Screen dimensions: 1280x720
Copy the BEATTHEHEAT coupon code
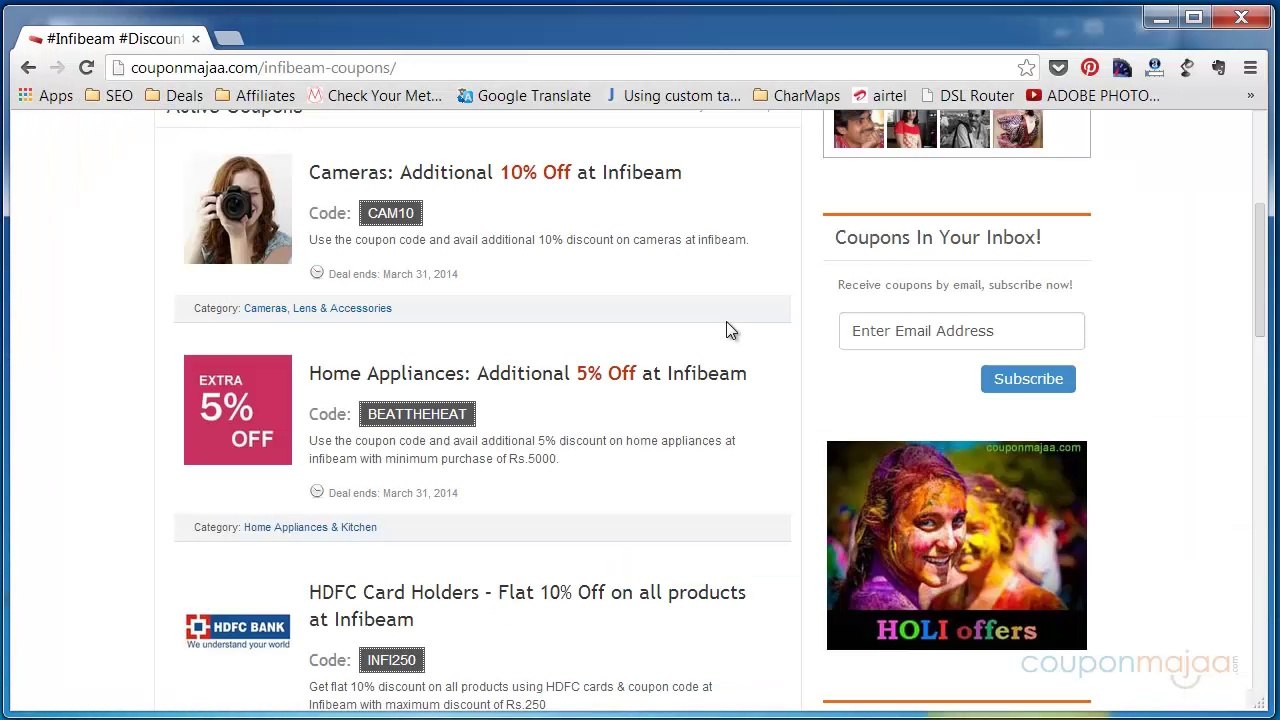point(417,414)
